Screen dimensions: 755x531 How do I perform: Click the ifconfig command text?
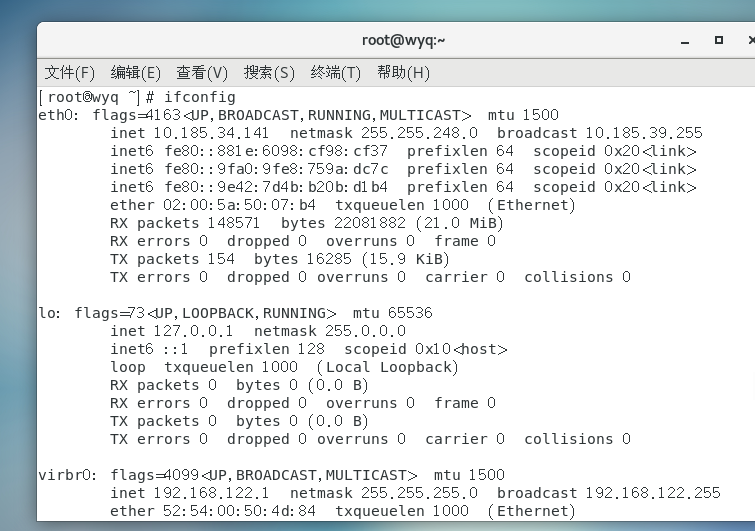click(x=200, y=97)
